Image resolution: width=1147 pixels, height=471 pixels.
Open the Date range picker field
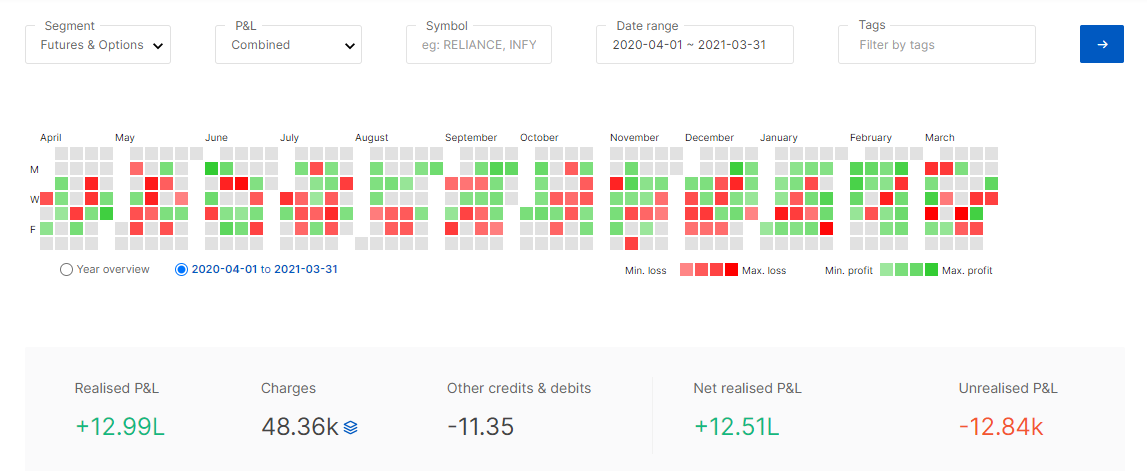[x=695, y=45]
